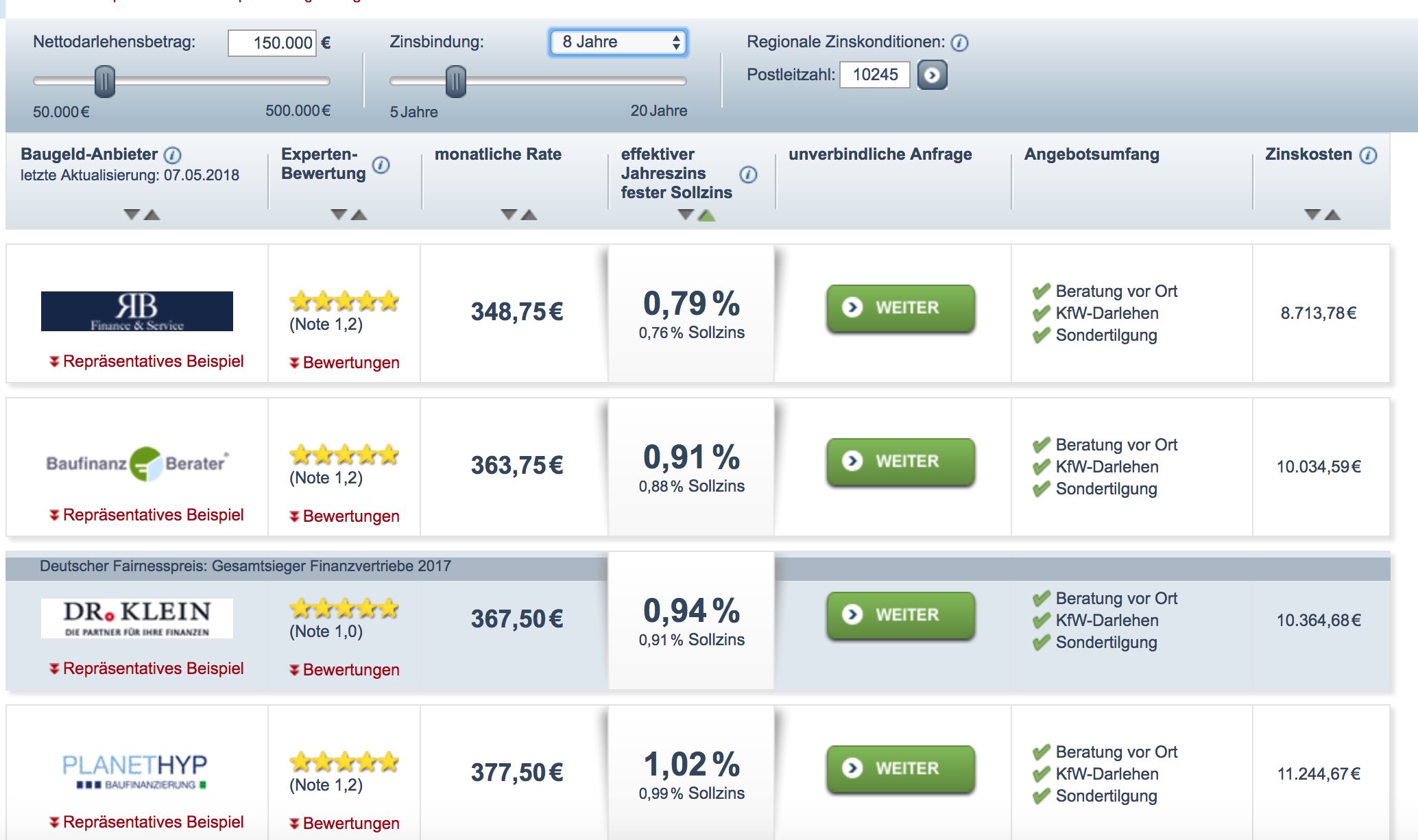Sort monatliche Rate descending arrow
Viewport: 1418px width, 840px height.
509,215
